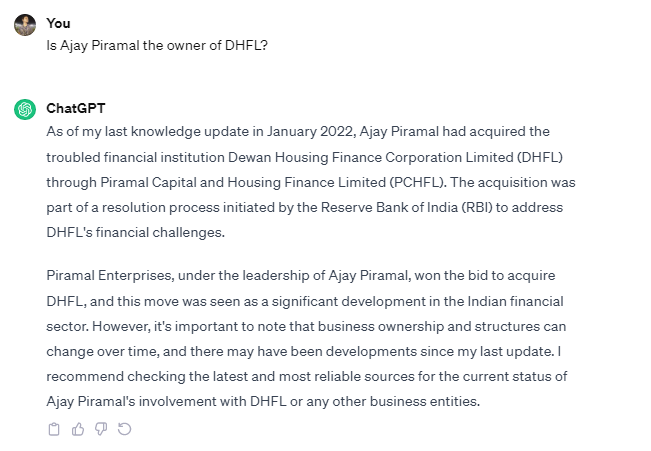
Task: Click the phrase "Indian financial" in second paragraph
Action: [x=544, y=301]
